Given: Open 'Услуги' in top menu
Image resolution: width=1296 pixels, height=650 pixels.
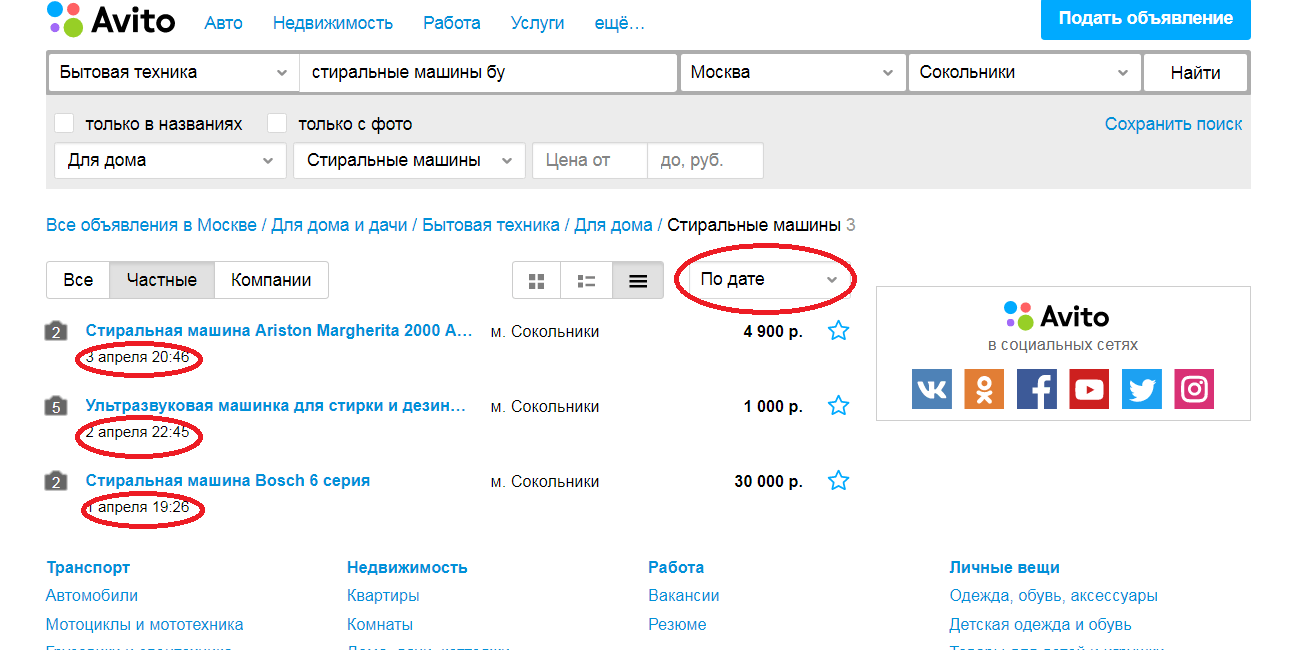Looking at the screenshot, I should click(537, 22).
